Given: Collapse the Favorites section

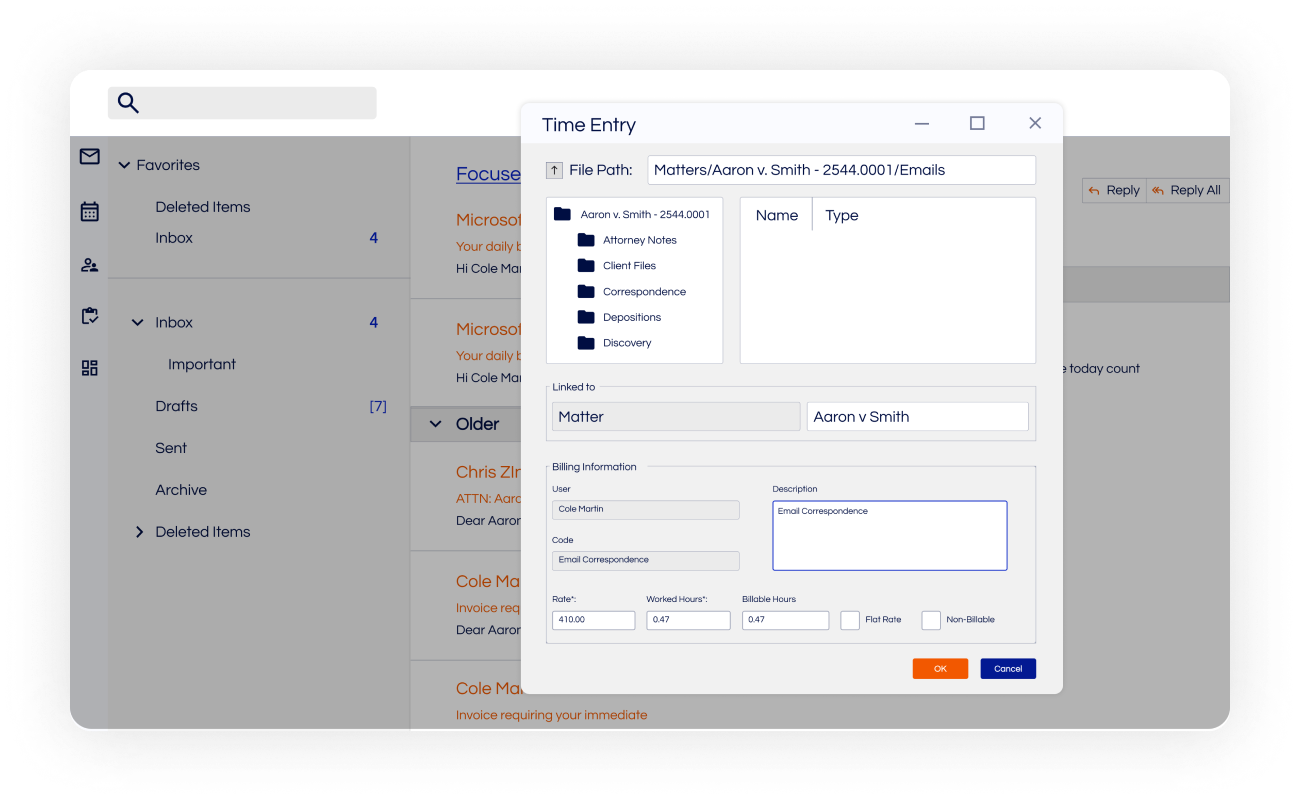Looking at the screenshot, I should click(x=123, y=165).
